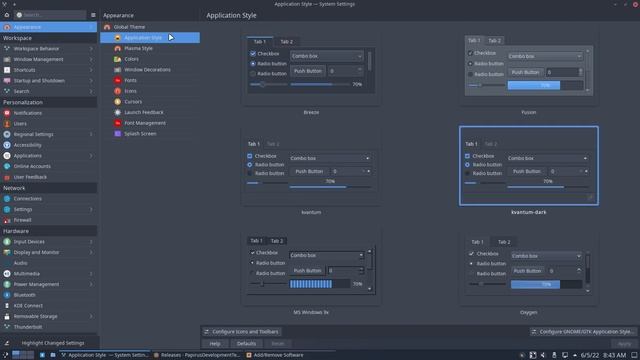Image resolution: width=640 pixels, height=360 pixels.
Task: Click the Online Accounts icon
Action: coord(7,166)
